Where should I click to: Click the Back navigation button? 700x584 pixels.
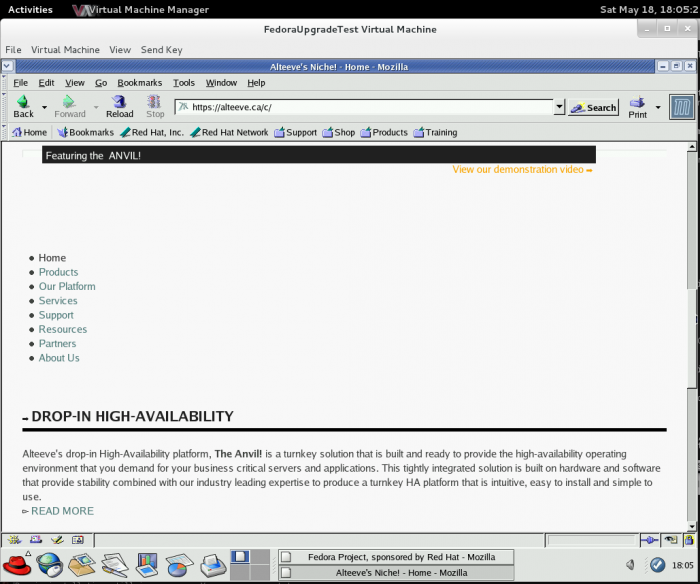tap(23, 105)
